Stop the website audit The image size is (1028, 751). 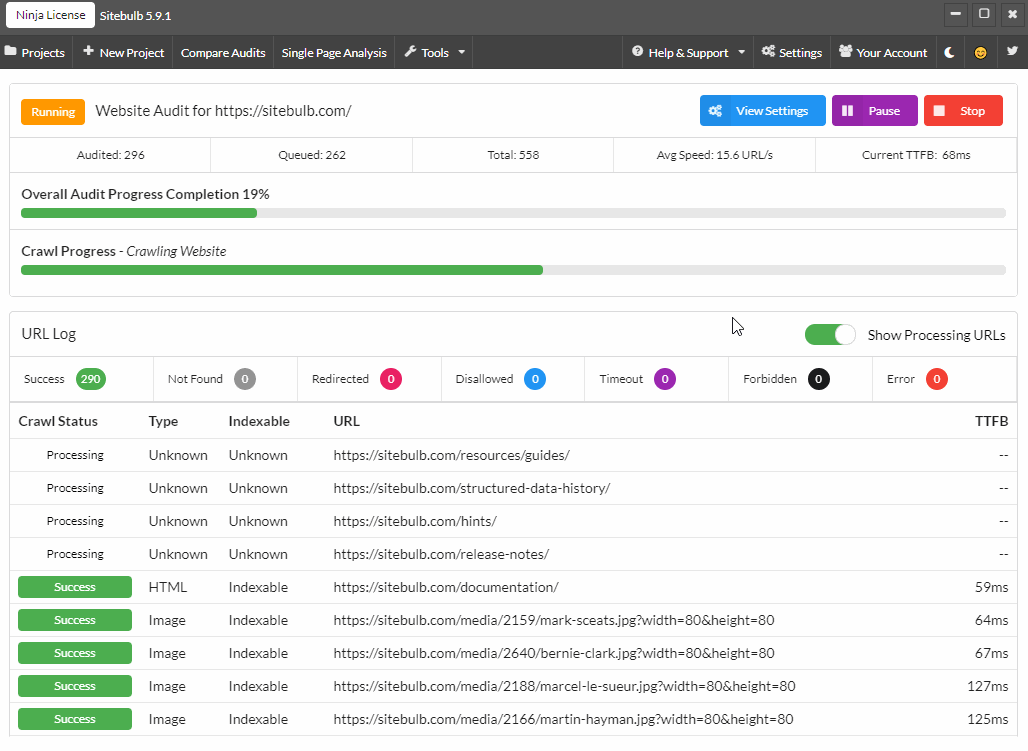click(963, 111)
